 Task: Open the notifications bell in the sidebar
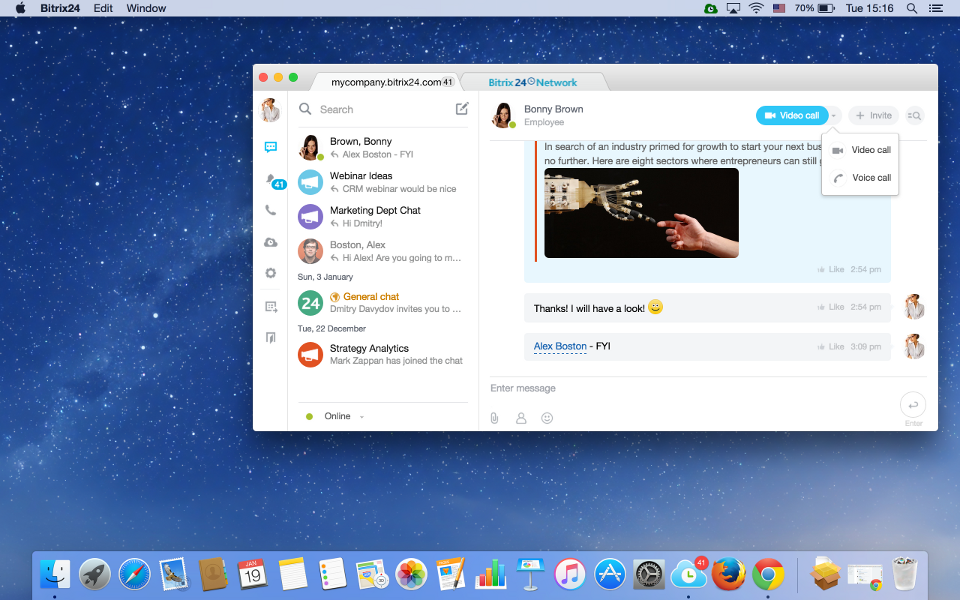pos(270,179)
